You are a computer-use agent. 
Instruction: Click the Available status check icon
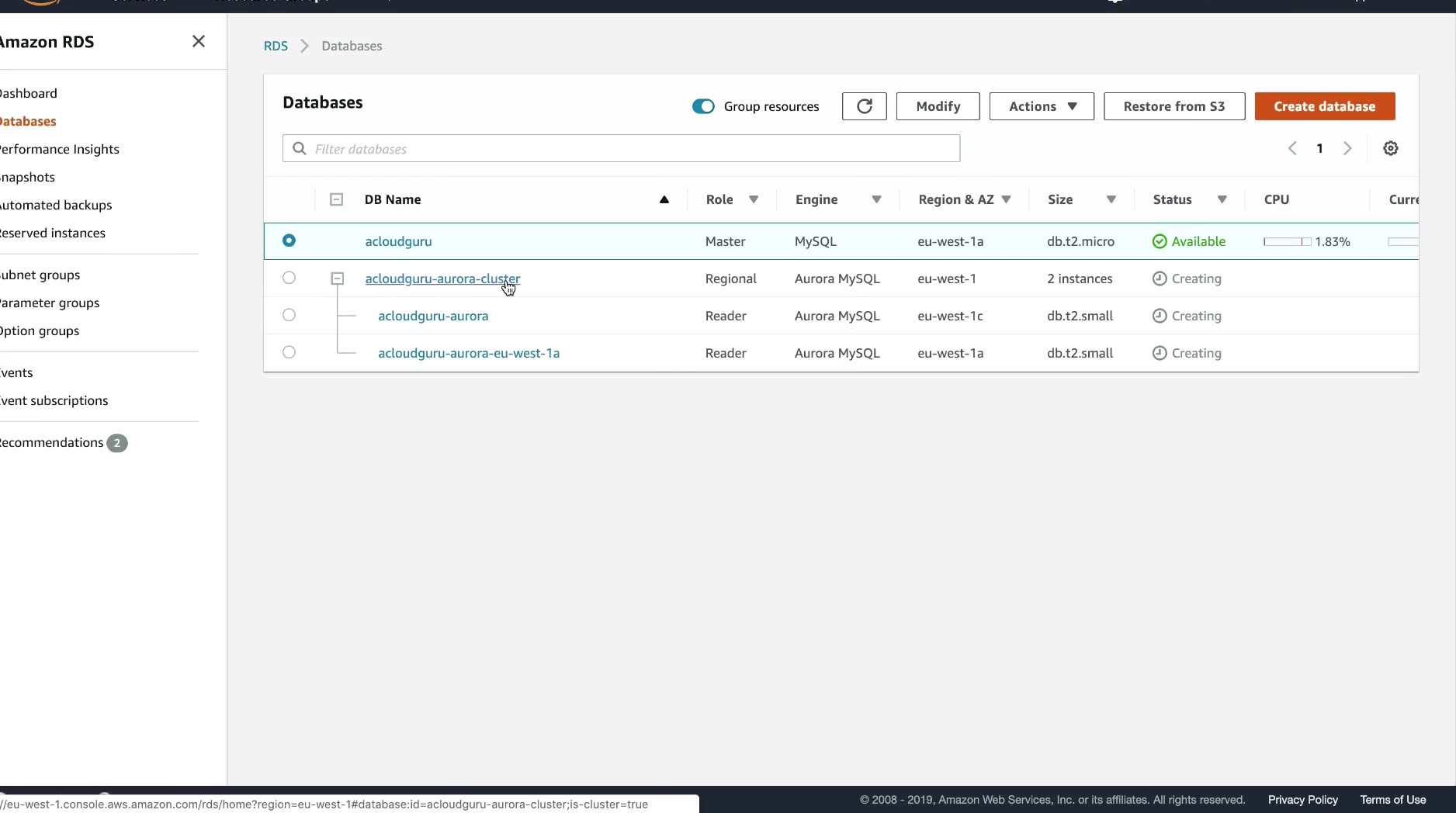pyautogui.click(x=1160, y=241)
